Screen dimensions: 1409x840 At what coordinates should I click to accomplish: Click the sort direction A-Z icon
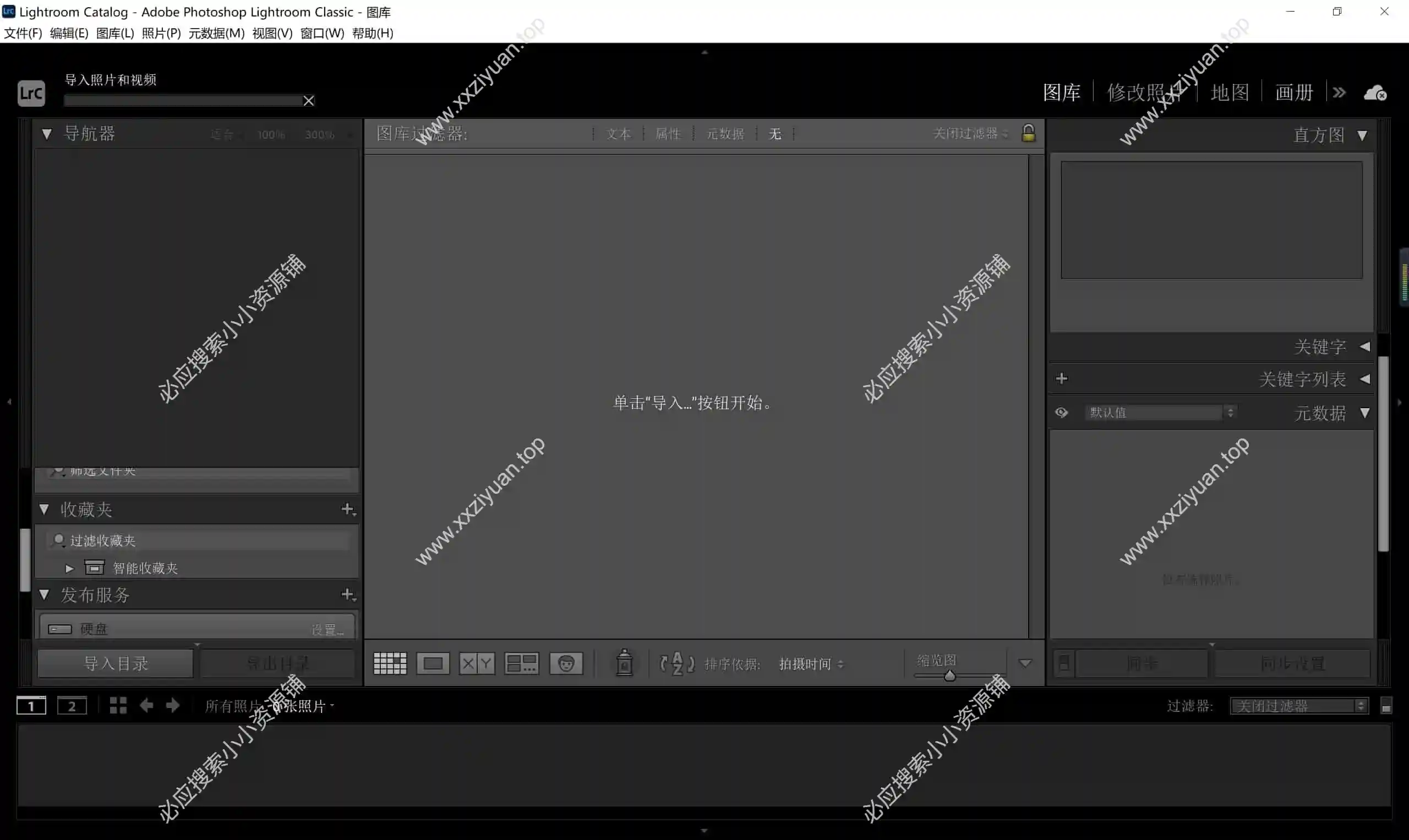[x=677, y=663]
